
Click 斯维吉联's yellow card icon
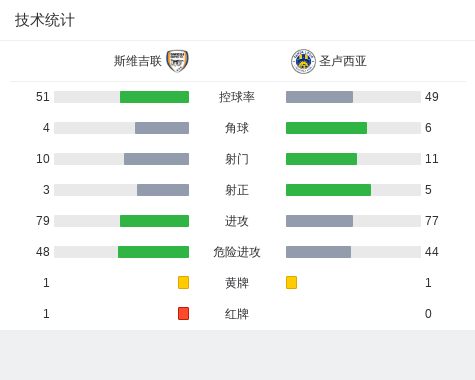[x=183, y=282]
